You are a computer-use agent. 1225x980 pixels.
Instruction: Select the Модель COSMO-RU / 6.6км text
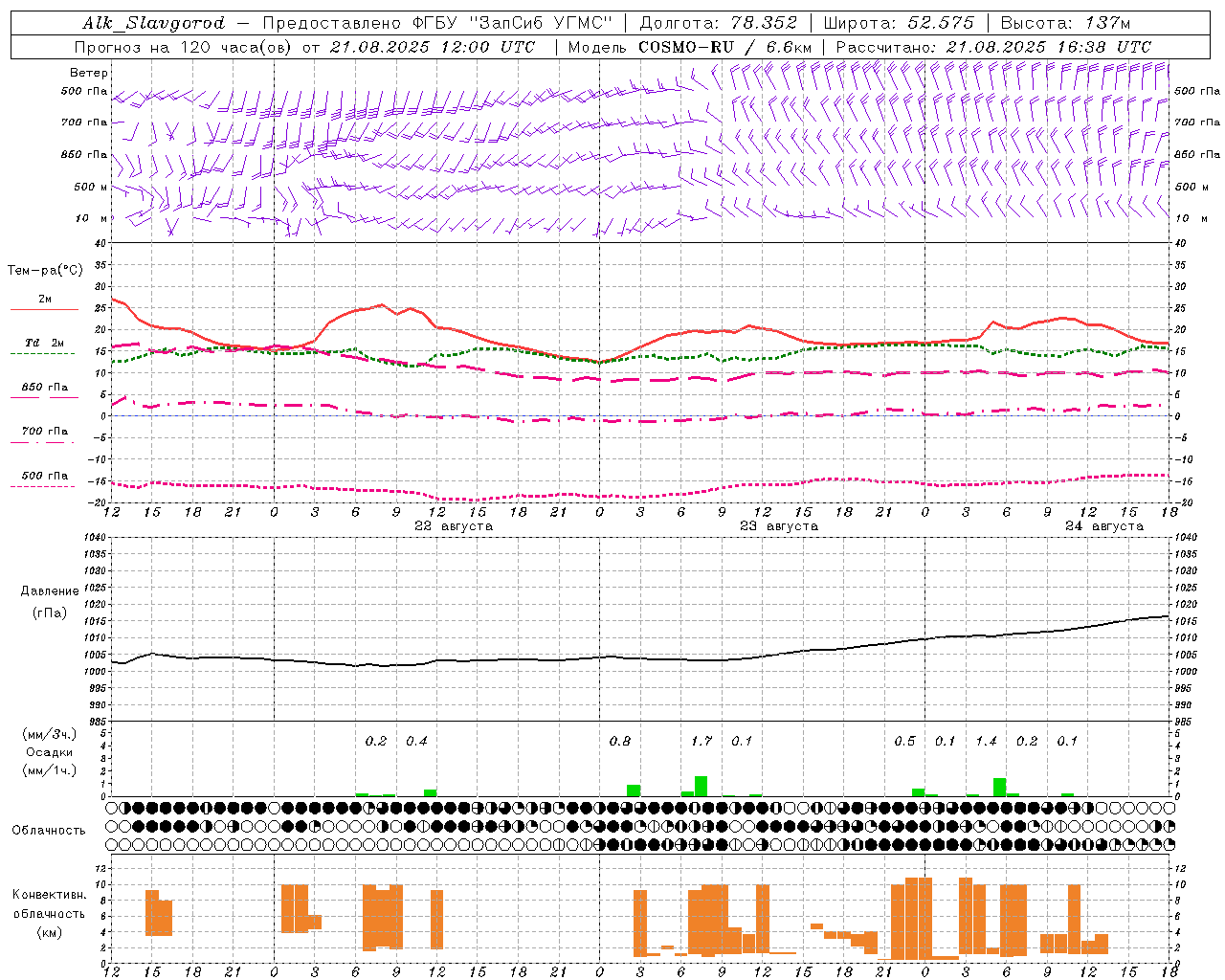tap(690, 47)
